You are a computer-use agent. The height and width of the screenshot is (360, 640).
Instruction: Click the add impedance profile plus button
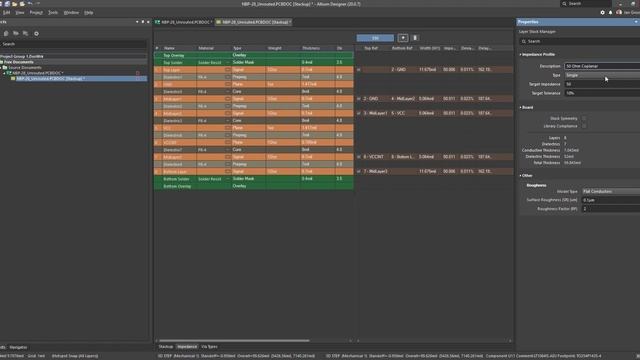point(403,38)
